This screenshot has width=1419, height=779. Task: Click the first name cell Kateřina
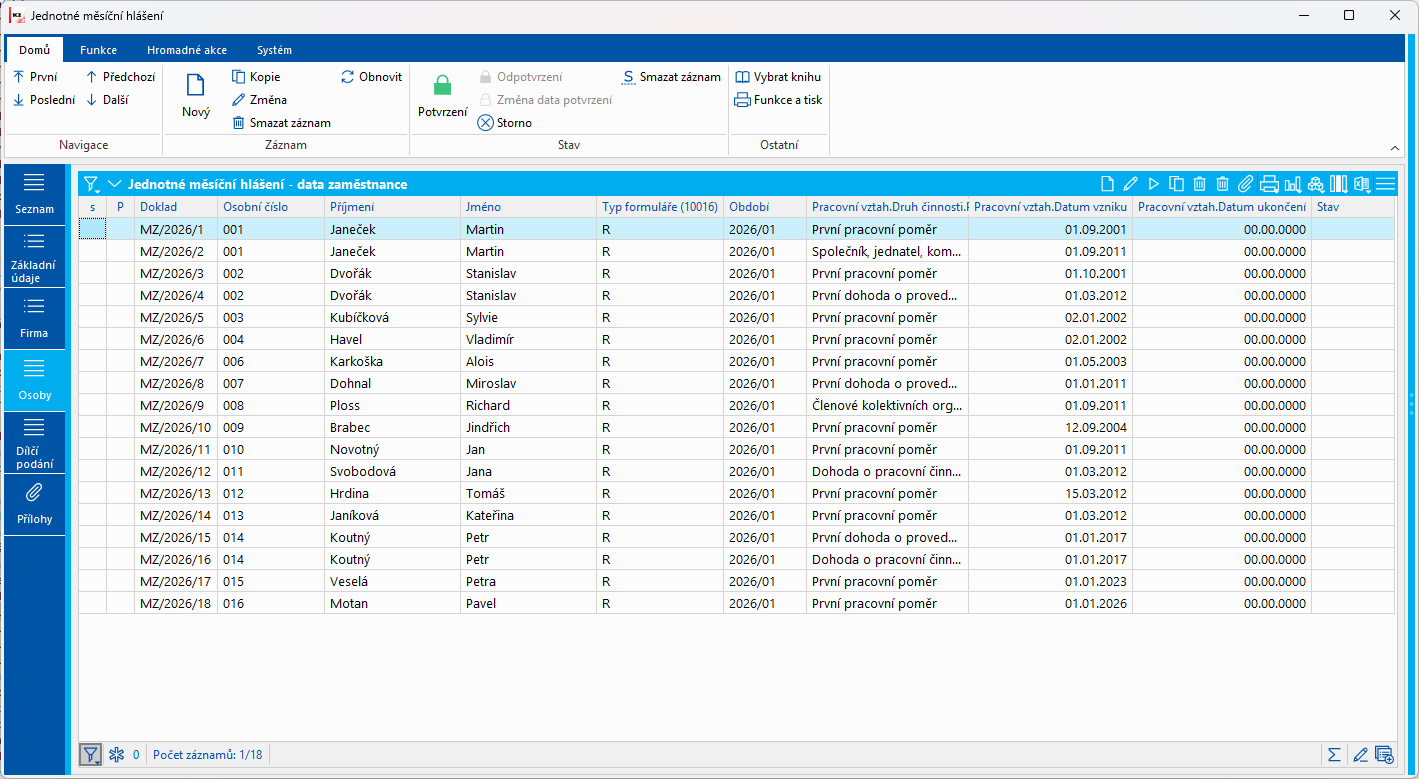click(528, 516)
